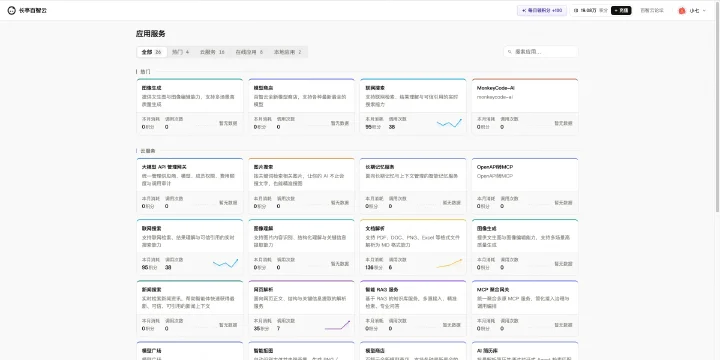720x360 pixels.
Task: Click the purple trend sparkline in 网页解析 card
Action: tap(338, 325)
